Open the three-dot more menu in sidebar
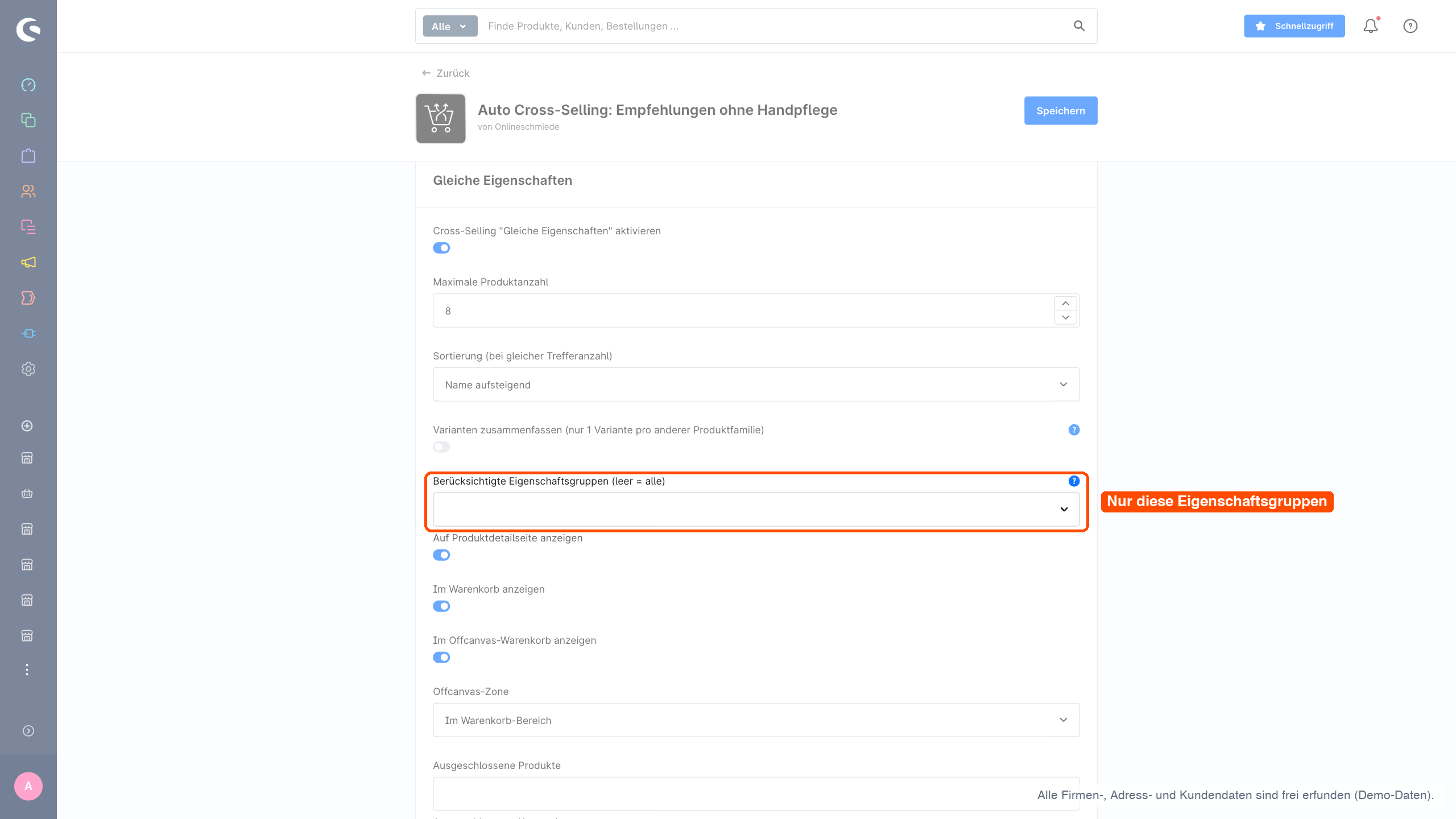Image resolution: width=1456 pixels, height=819 pixels. 27,669
